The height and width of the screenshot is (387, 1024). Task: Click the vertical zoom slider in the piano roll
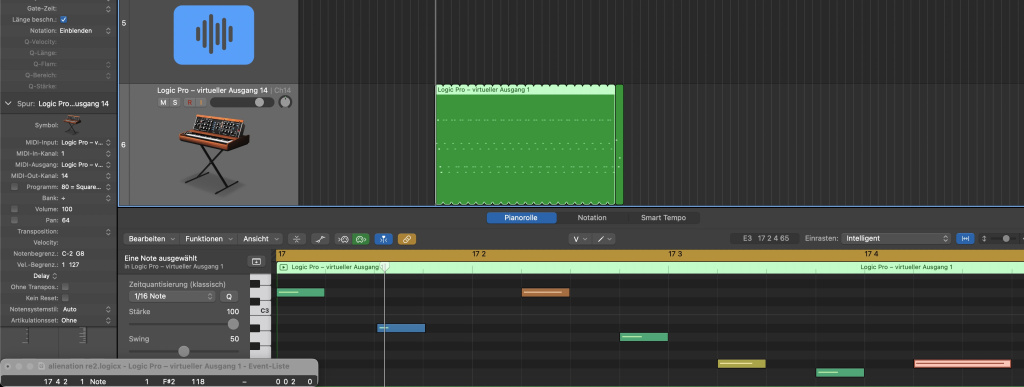click(x=1006, y=239)
